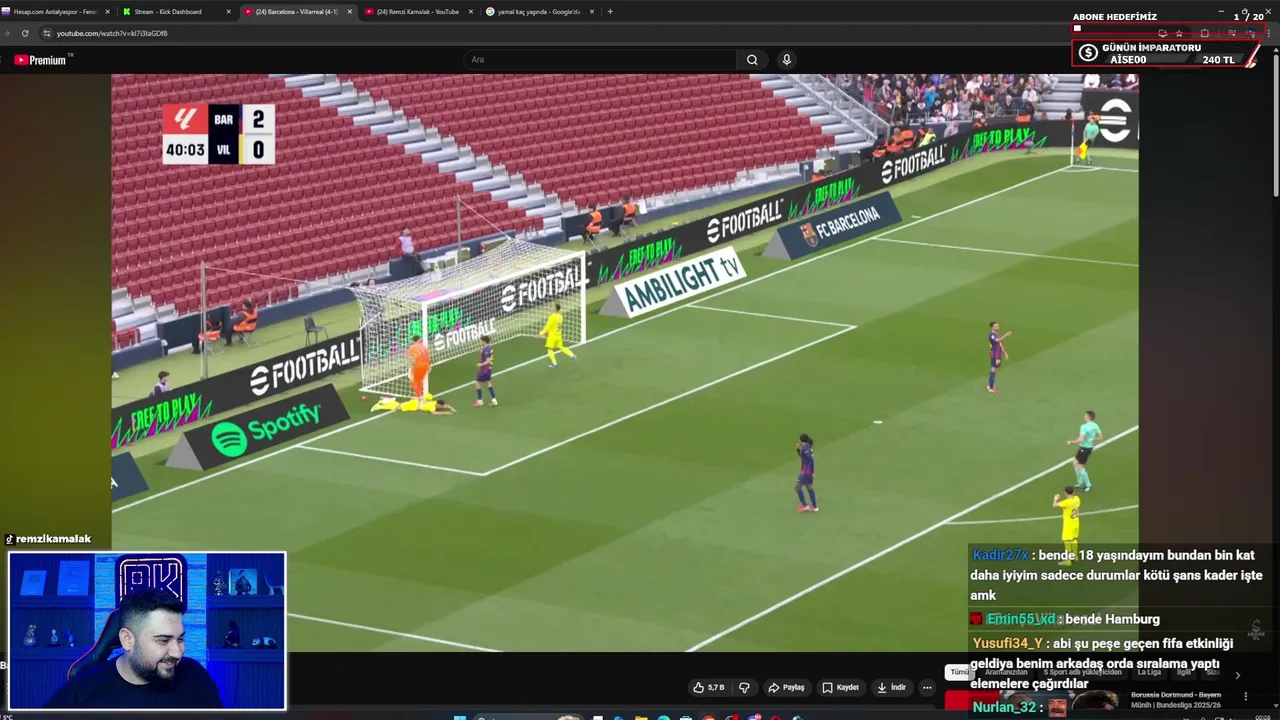Click the scrollbar up arrow

(1275, 49)
